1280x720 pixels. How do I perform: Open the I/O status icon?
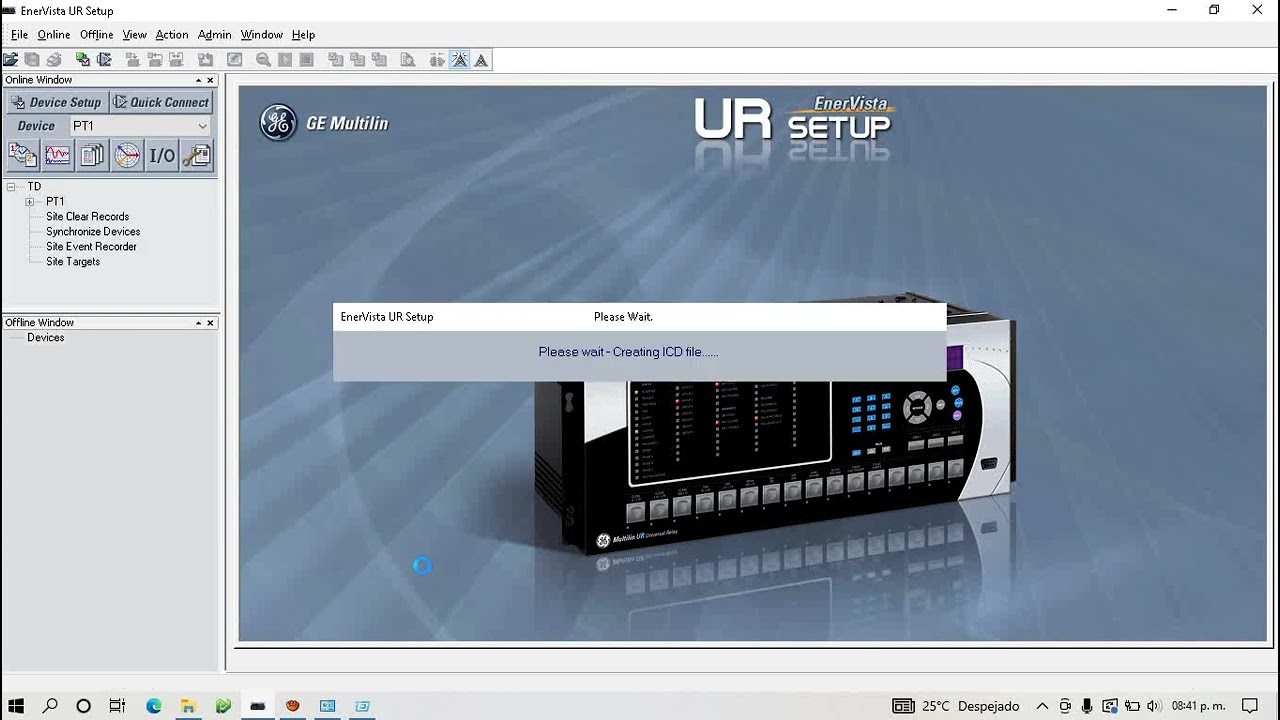pyautogui.click(x=162, y=155)
